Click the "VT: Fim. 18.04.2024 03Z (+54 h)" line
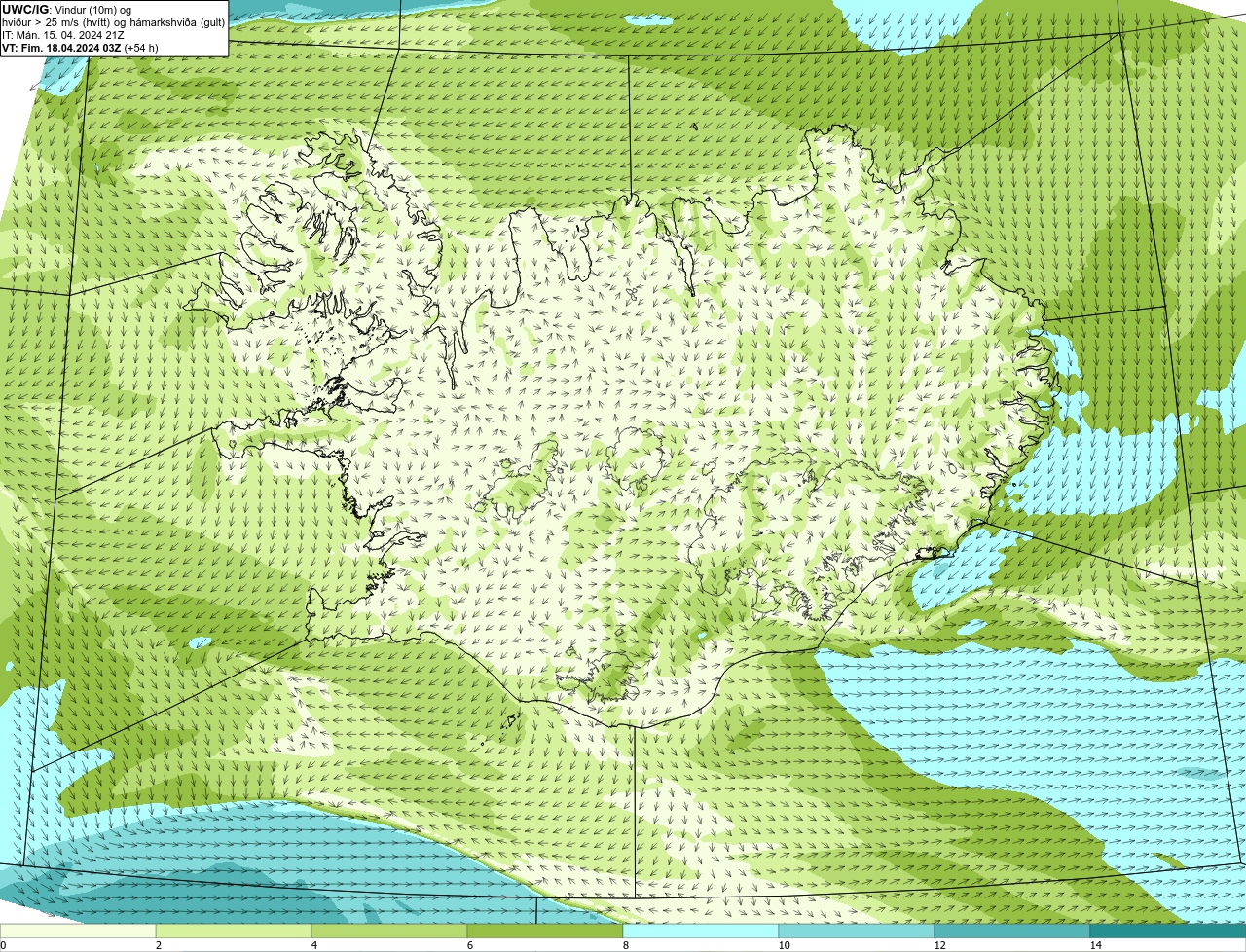This screenshot has height=952, width=1246. (x=80, y=48)
